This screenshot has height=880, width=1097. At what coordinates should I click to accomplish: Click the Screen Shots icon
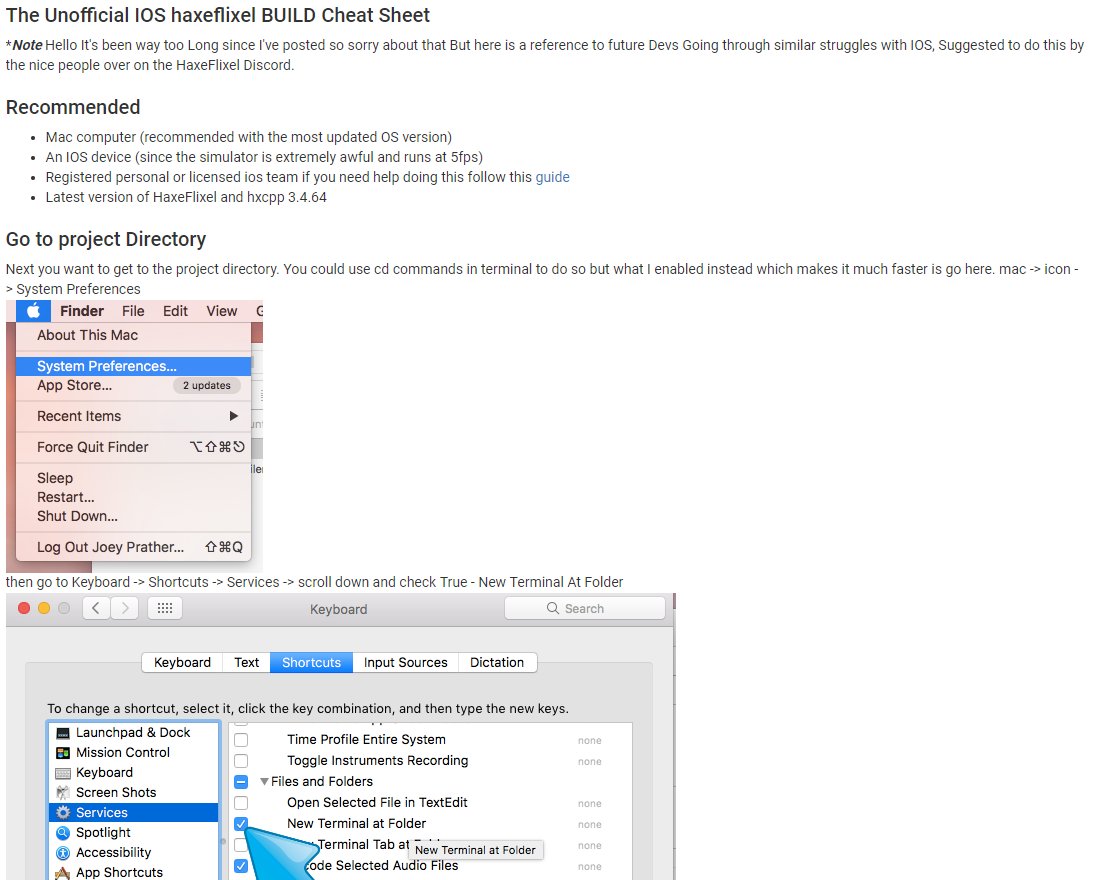63,793
